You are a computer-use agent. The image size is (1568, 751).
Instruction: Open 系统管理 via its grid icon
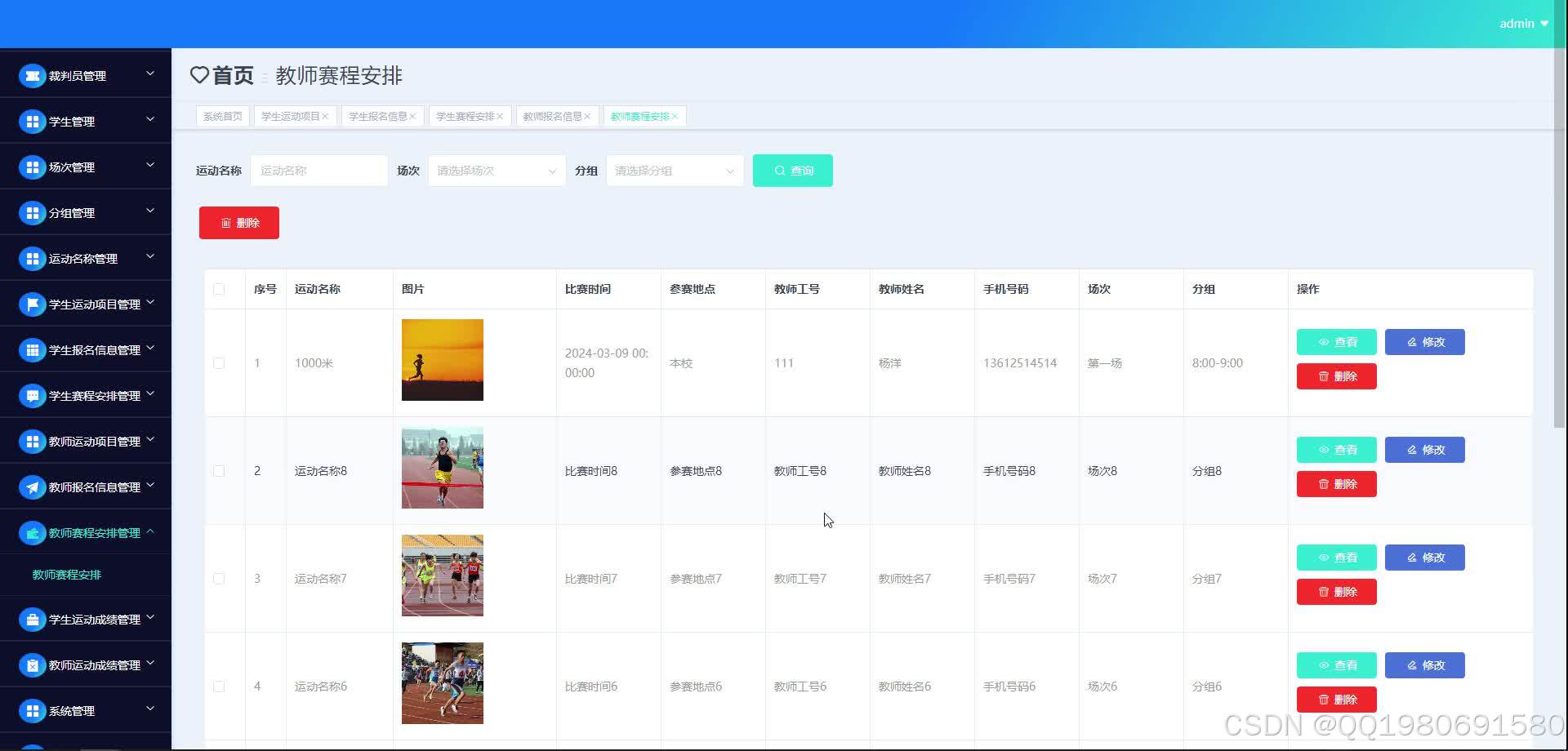pyautogui.click(x=31, y=709)
